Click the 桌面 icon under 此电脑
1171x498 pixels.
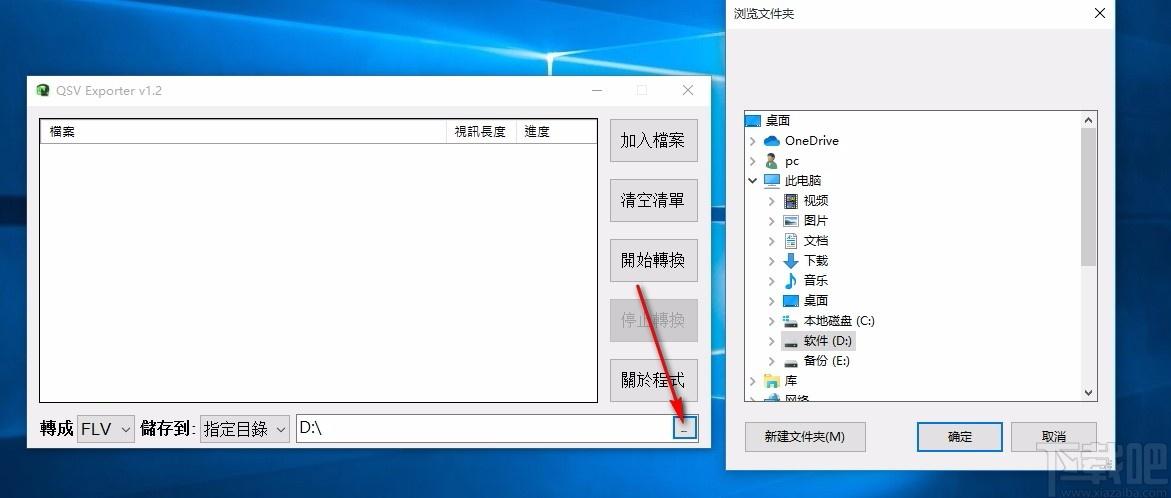791,301
